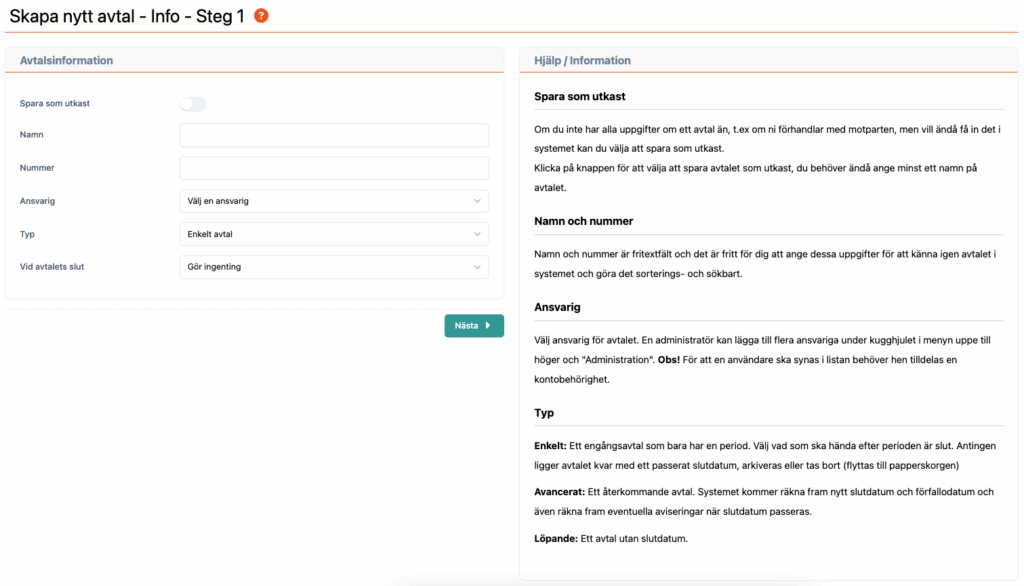Open the Välj en ansvarig dropdown
The image size is (1024, 586).
334,201
